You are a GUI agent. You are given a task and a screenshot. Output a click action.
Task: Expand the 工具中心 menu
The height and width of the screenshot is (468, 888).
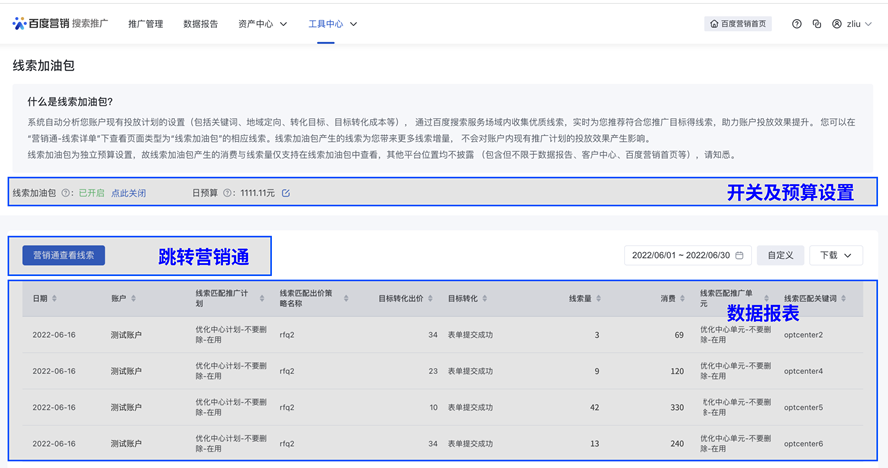coord(332,24)
